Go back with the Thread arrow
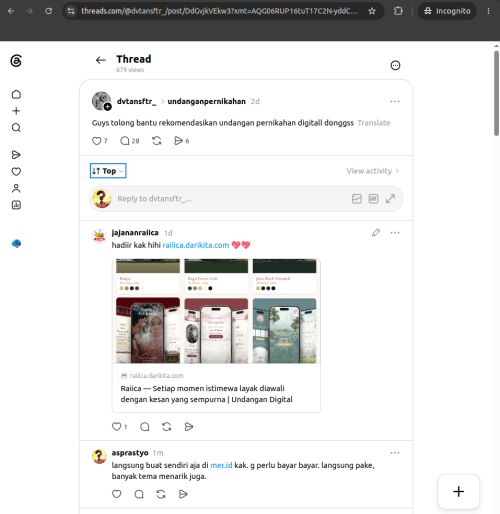The width and height of the screenshot is (500, 514). point(100,60)
